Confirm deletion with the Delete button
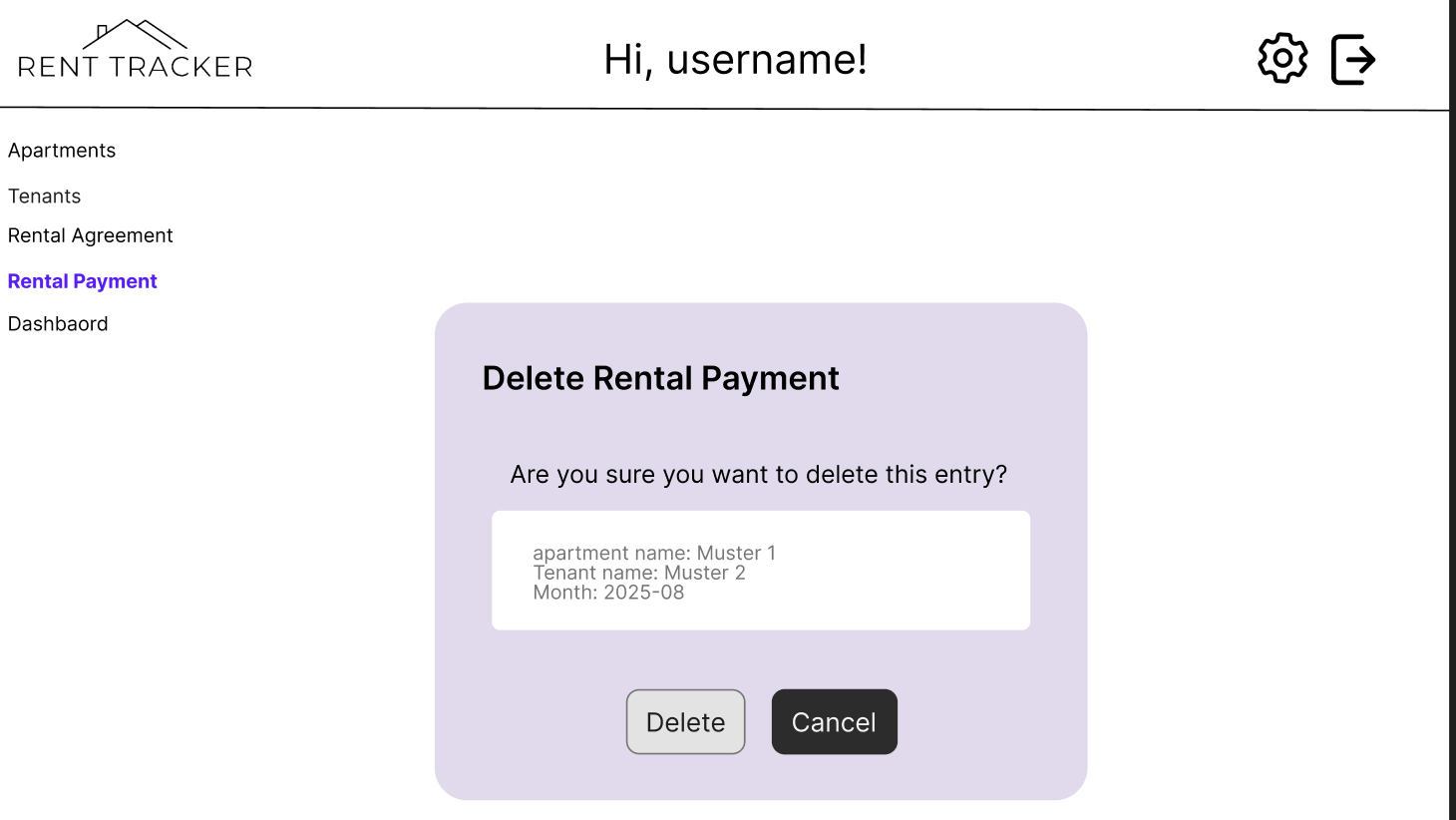This screenshot has height=820, width=1456. [685, 721]
